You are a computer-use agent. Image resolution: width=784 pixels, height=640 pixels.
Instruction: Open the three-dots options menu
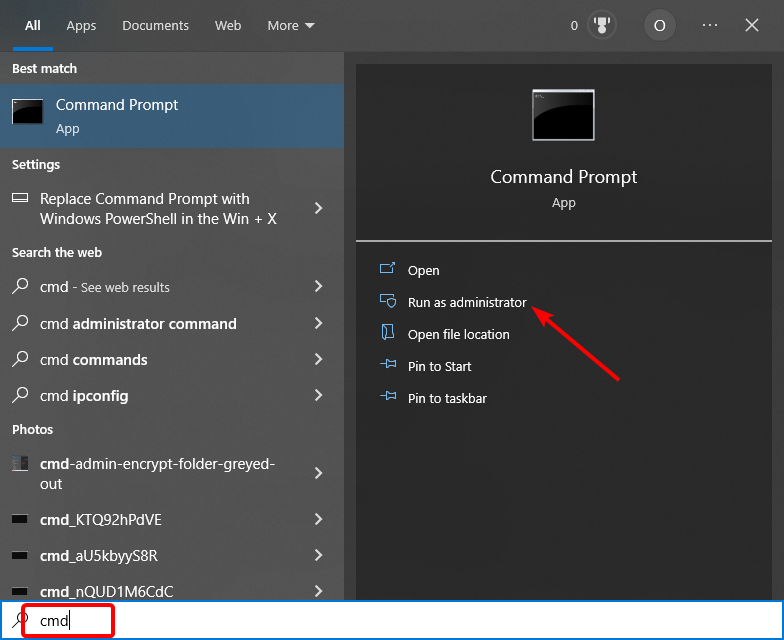710,26
